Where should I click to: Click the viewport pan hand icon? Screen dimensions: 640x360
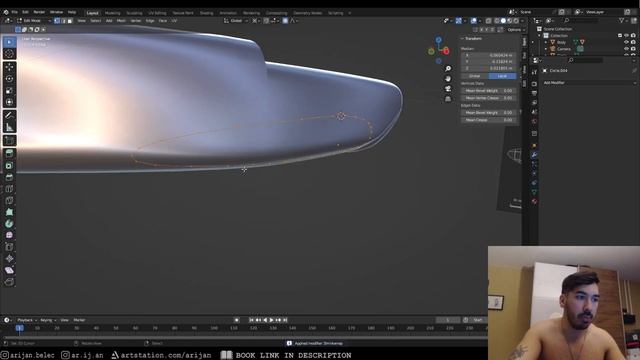[x=448, y=78]
